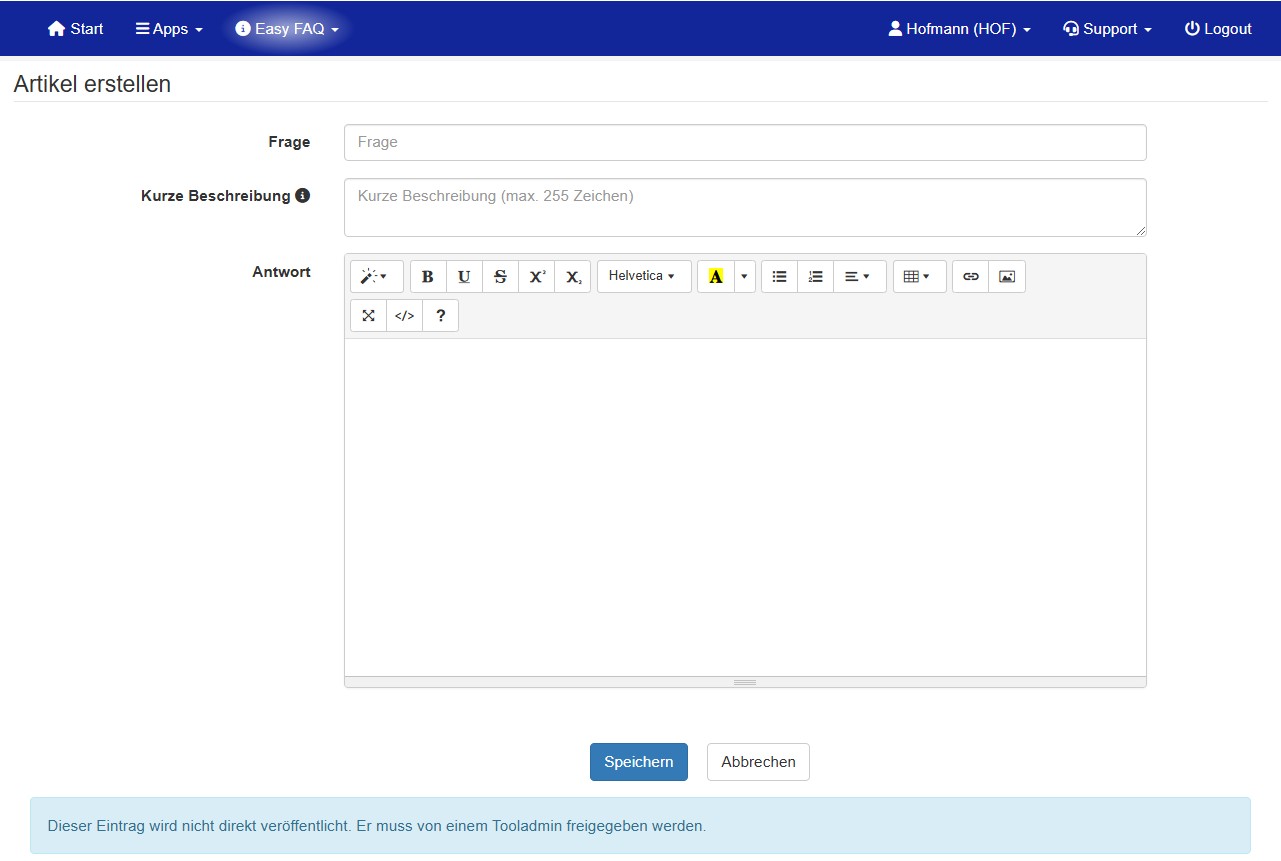Toggle fullscreen editor mode
1281x861 pixels.
pos(368,315)
